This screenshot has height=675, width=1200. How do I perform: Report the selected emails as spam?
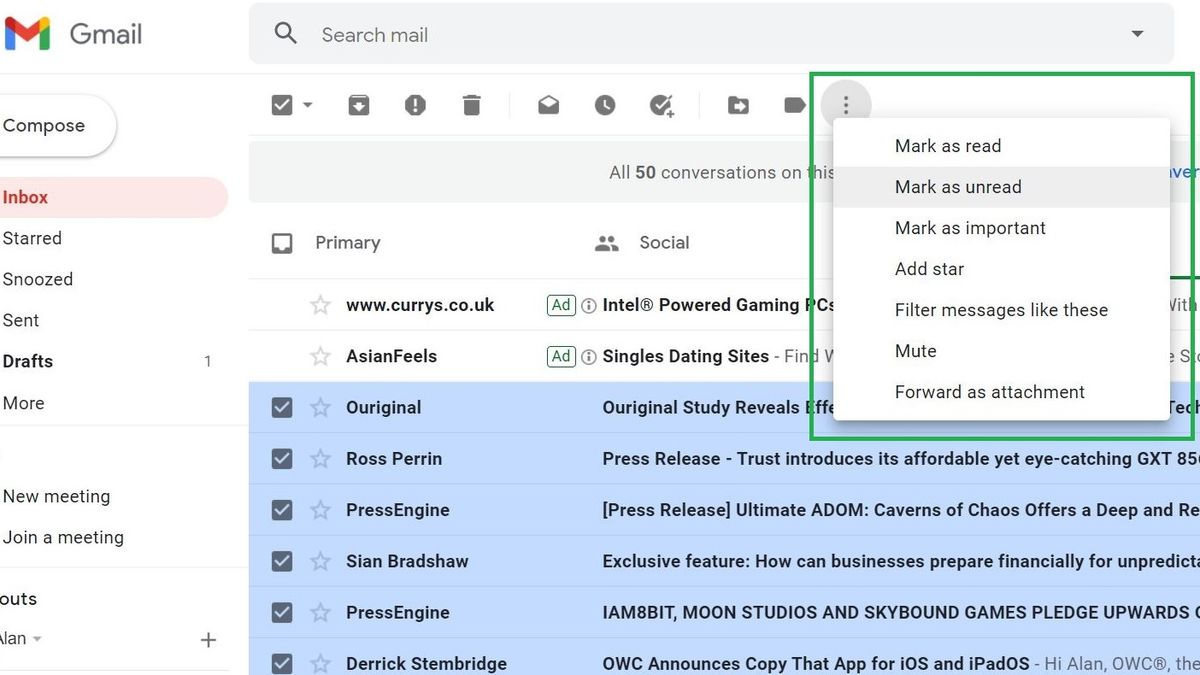click(x=415, y=104)
